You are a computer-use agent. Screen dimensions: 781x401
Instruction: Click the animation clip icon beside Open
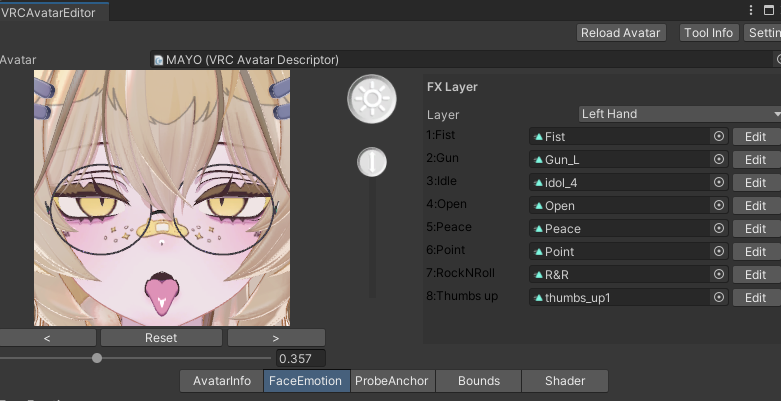(538, 205)
